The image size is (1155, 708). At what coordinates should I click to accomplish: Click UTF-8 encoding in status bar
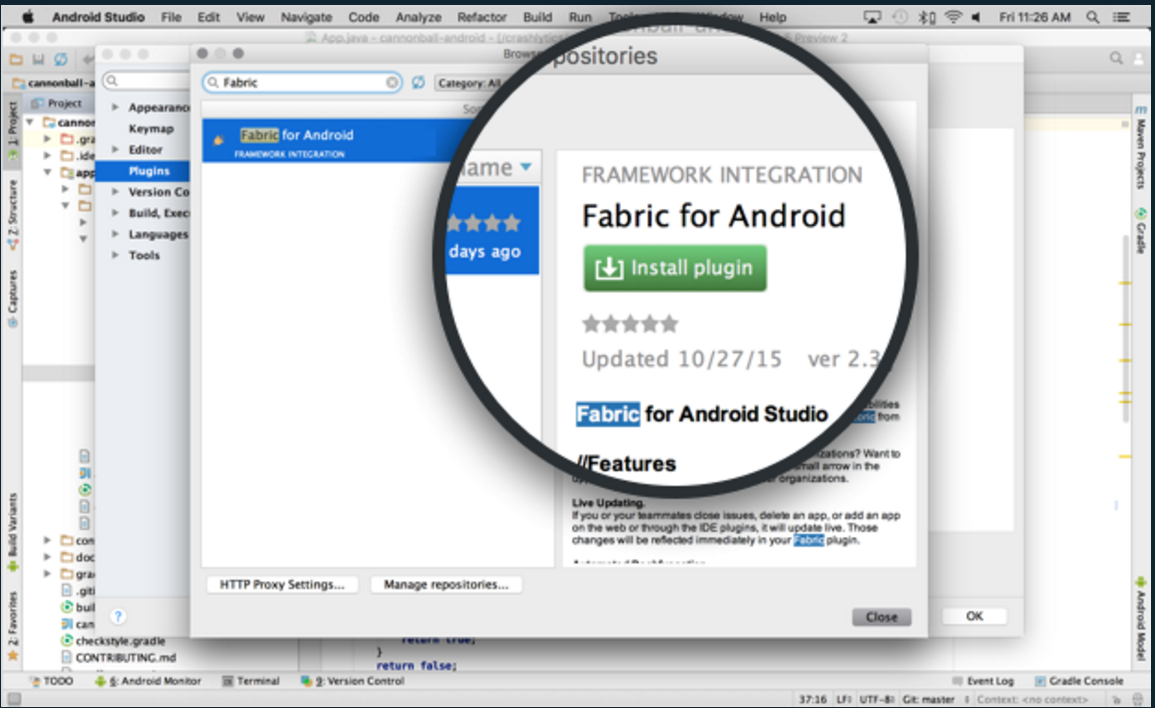pyautogui.click(x=877, y=699)
